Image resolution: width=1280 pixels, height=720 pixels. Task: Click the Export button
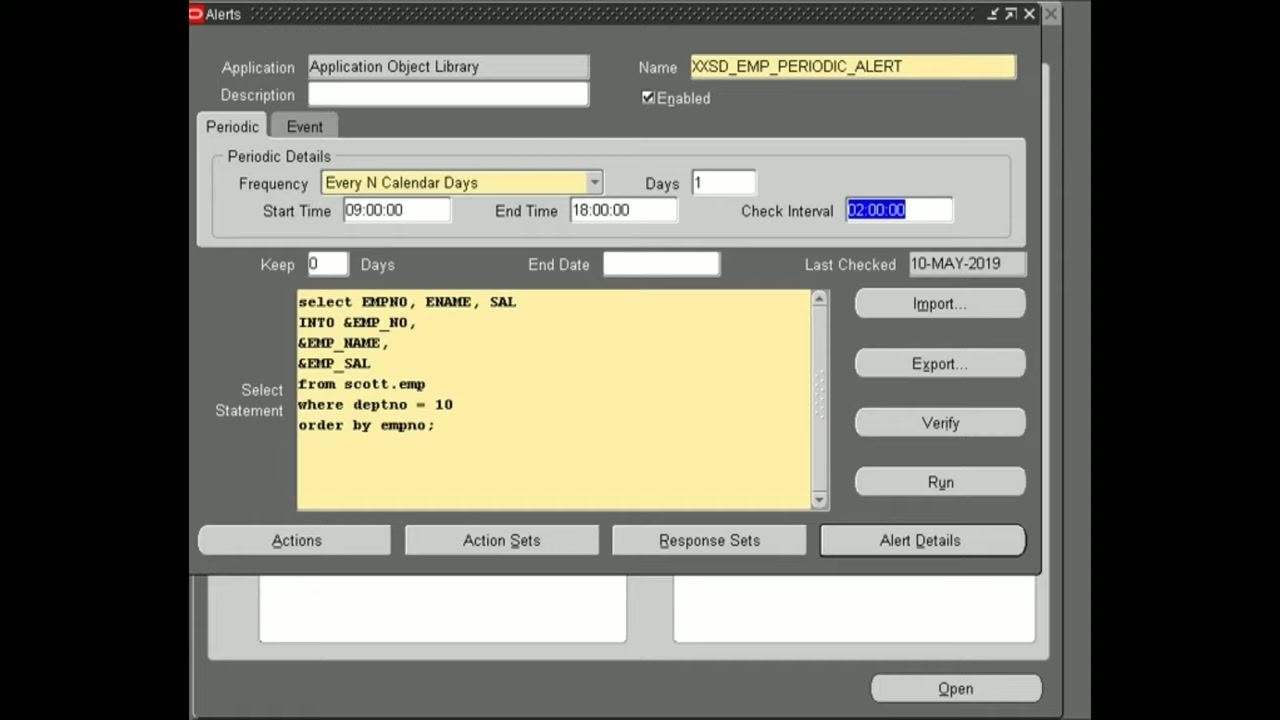click(940, 364)
